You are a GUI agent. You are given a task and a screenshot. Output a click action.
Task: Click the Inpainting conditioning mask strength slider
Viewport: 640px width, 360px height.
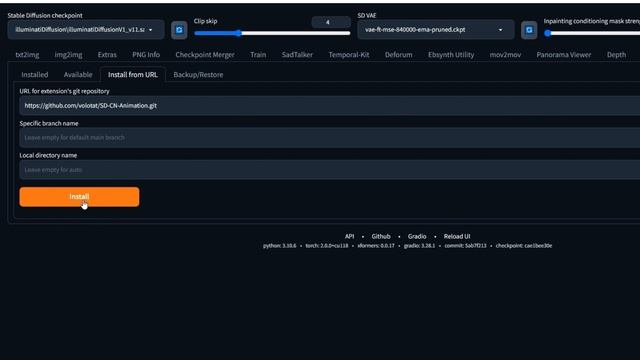(592, 33)
